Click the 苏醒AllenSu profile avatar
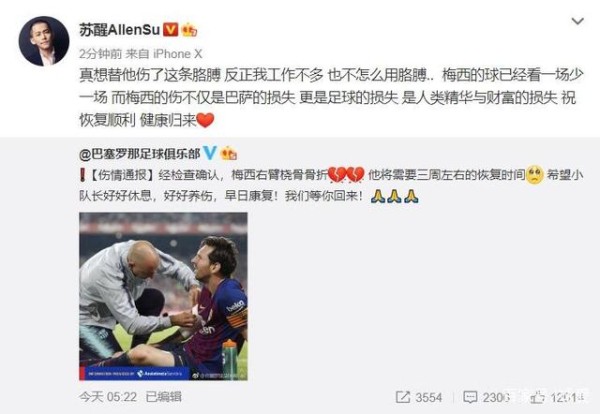The width and height of the screenshot is (600, 414). pos(44,41)
